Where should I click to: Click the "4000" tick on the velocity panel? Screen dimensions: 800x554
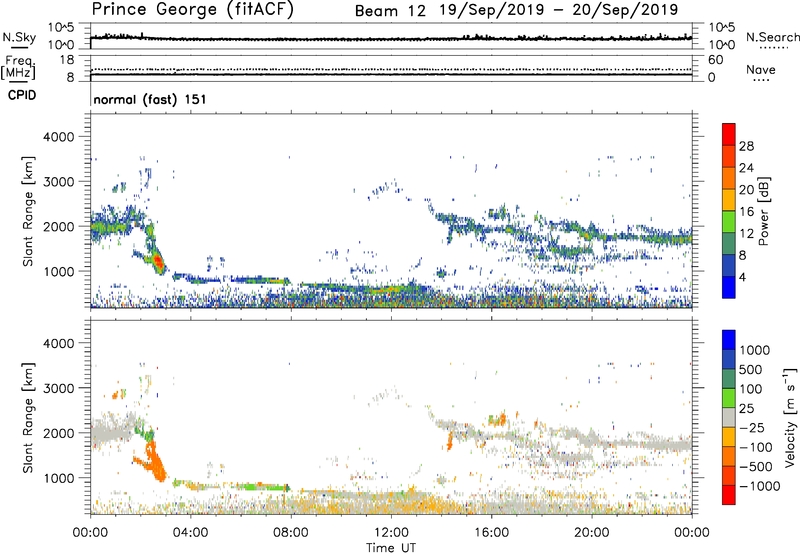coord(58,343)
